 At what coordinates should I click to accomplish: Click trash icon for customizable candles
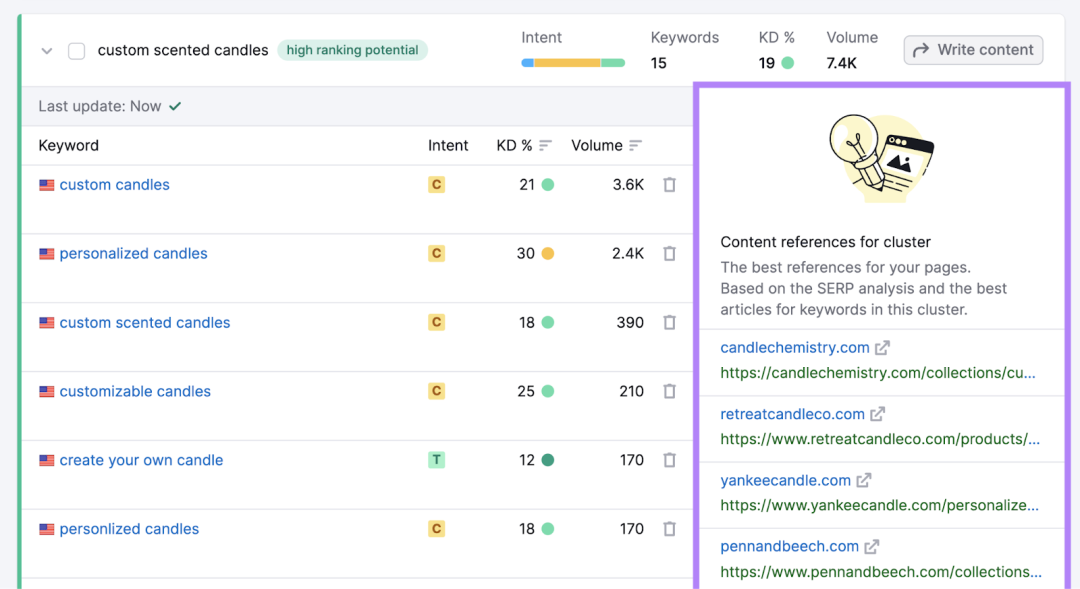pyautogui.click(x=669, y=391)
